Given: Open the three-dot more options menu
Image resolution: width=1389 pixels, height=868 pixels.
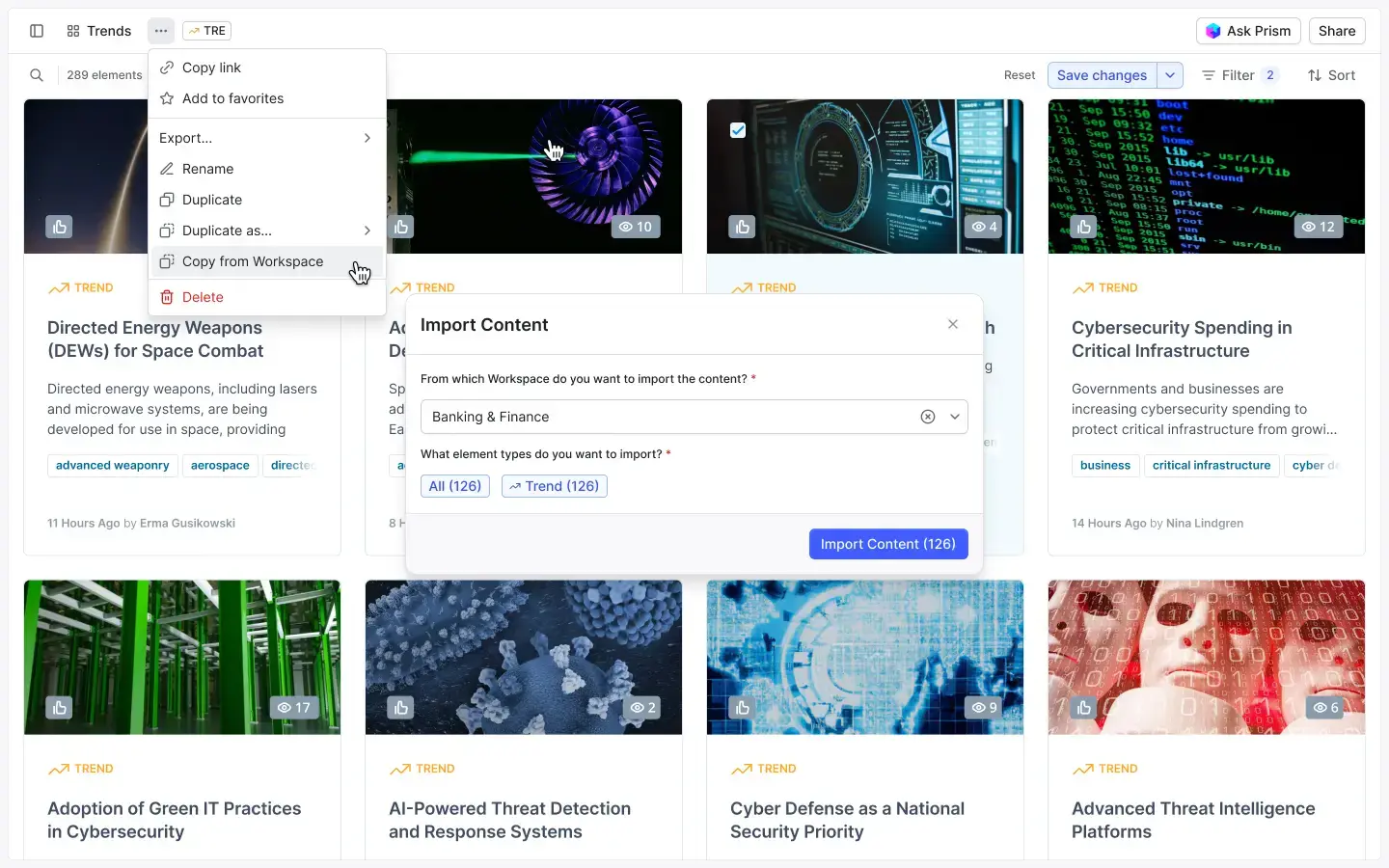Looking at the screenshot, I should click(161, 31).
